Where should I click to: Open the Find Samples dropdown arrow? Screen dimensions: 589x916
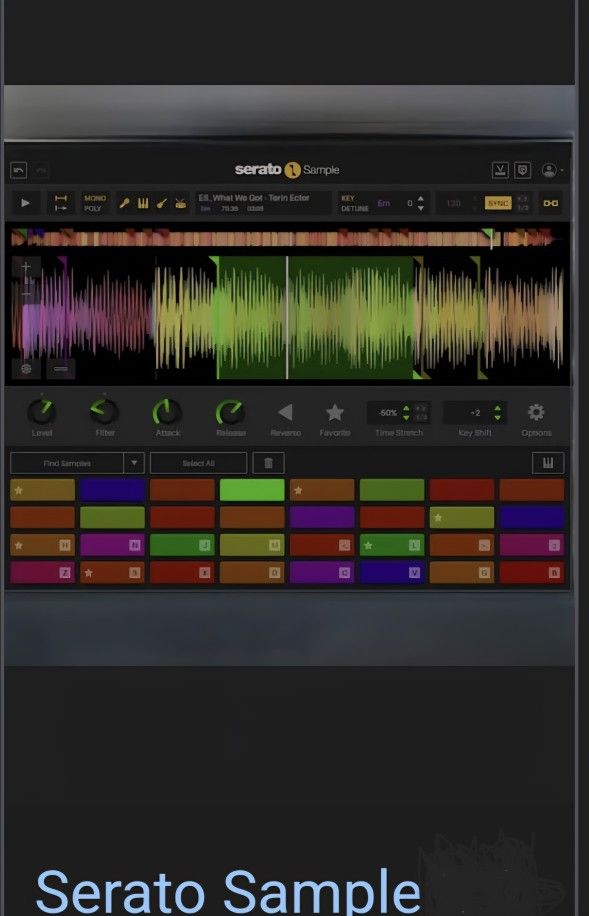coord(134,463)
